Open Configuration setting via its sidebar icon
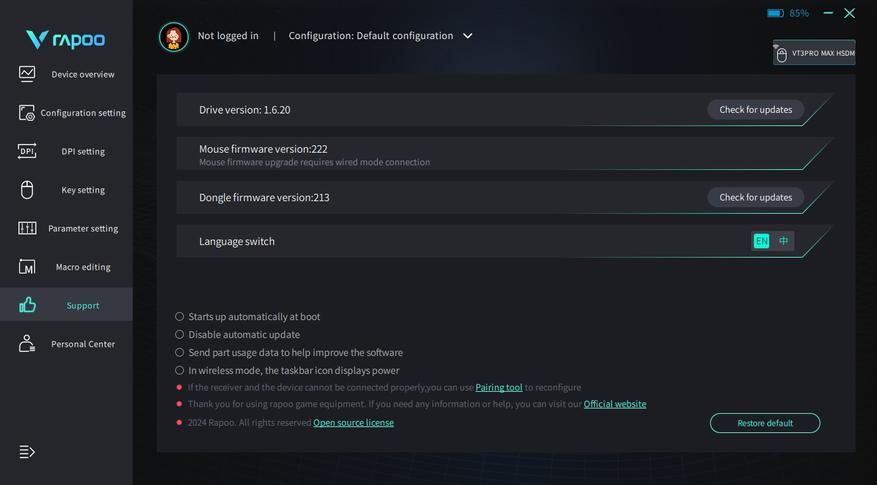The width and height of the screenshot is (877, 485). (x=27, y=113)
